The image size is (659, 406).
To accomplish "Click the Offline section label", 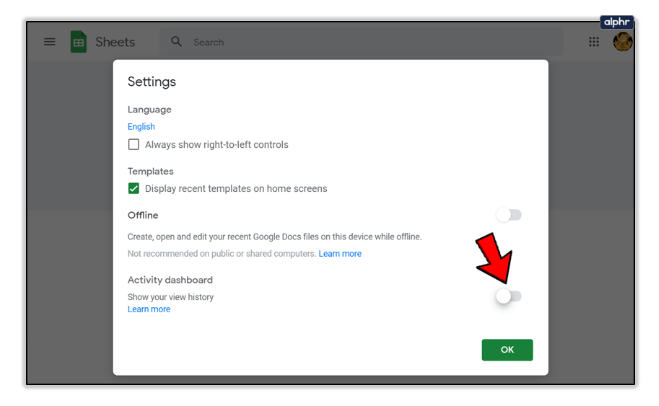I will [143, 215].
